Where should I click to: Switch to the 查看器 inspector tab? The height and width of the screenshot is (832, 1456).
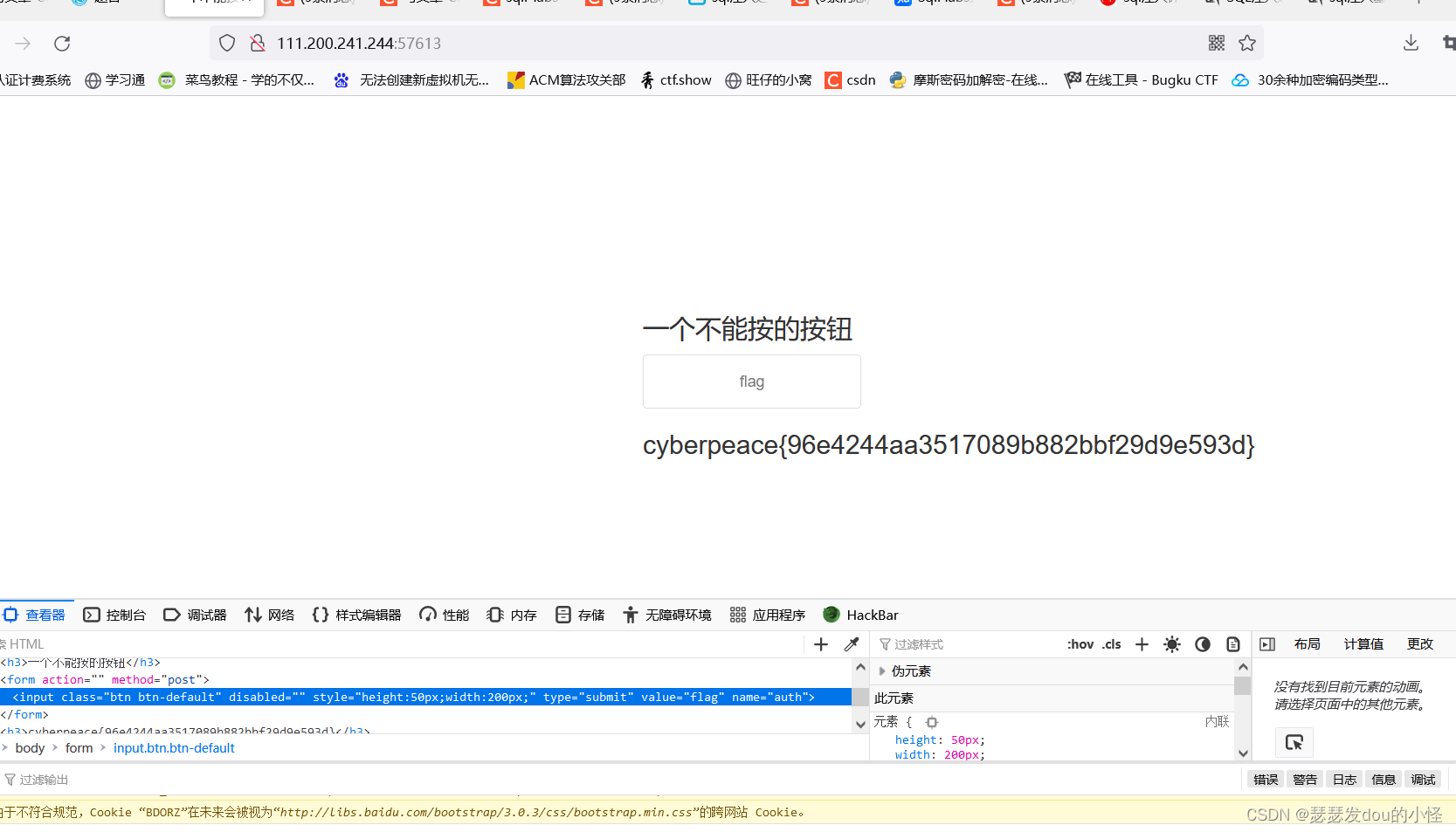pyautogui.click(x=35, y=615)
